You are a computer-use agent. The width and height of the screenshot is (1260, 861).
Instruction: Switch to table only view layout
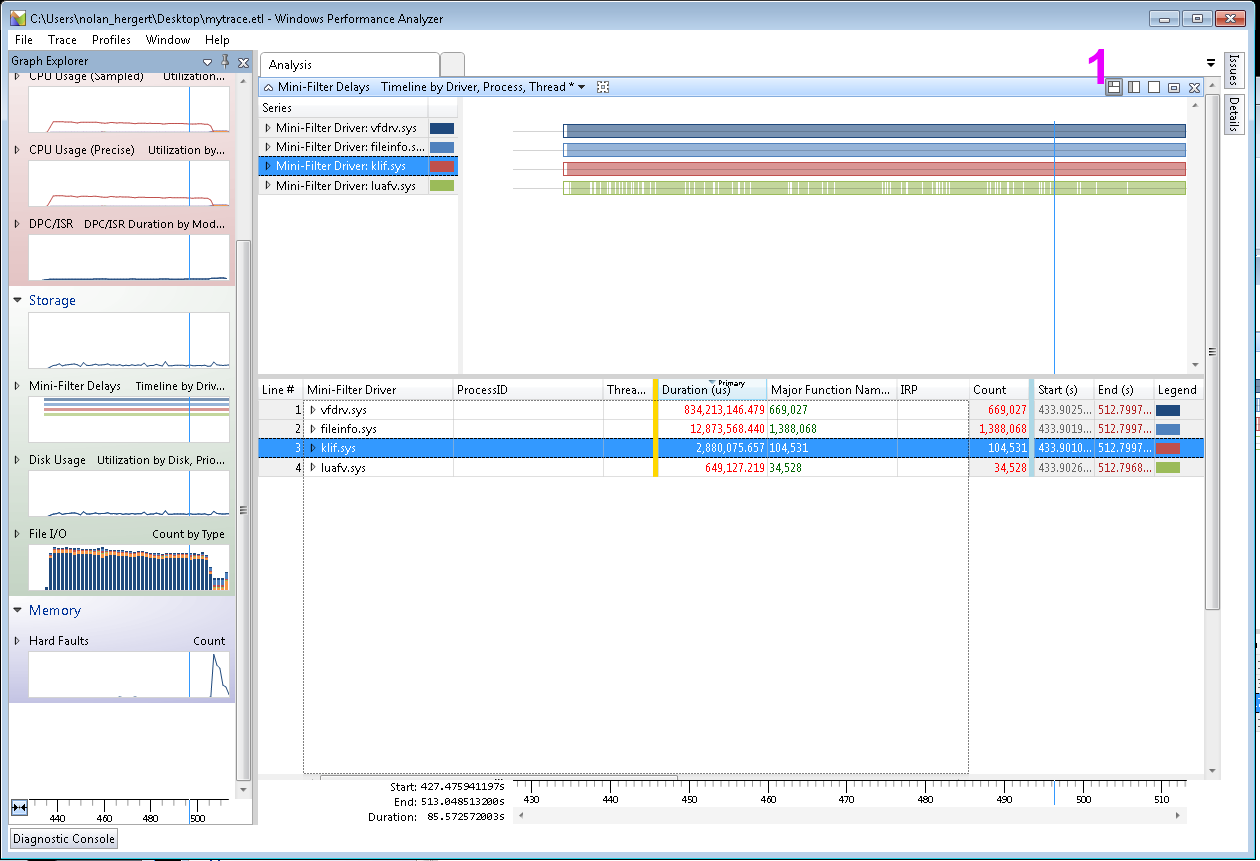(1154, 87)
